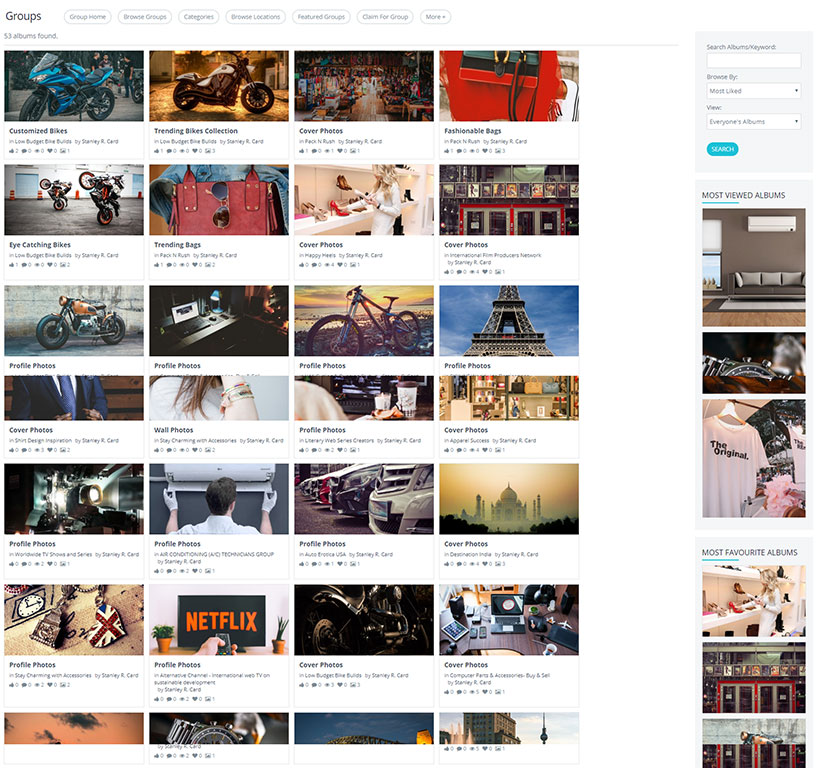Expand the View dropdown showing Everyone's Albums
The image size is (818, 768).
(754, 122)
